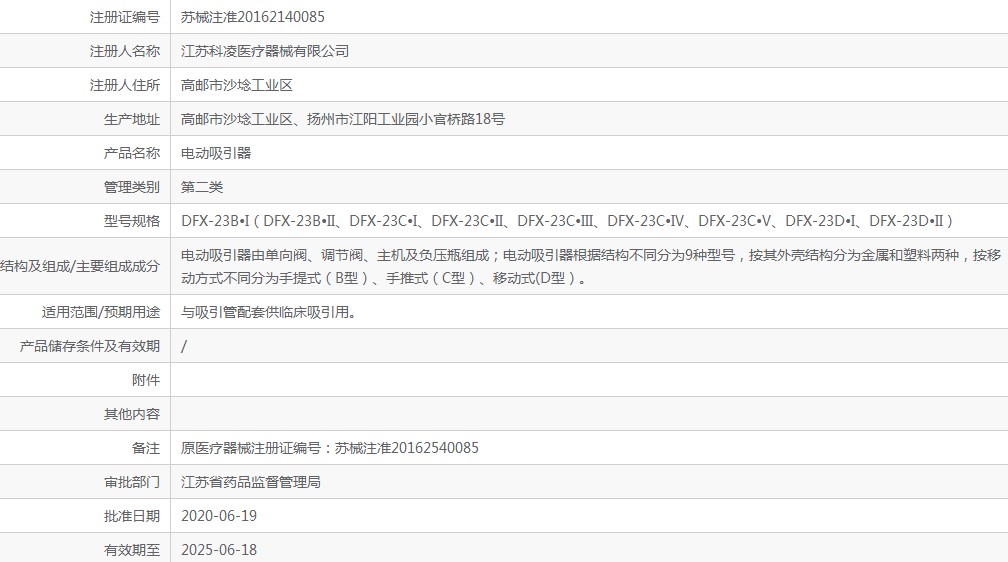The height and width of the screenshot is (562, 1008).
Task: Click the product name 电动吸引器
Action: point(216,153)
